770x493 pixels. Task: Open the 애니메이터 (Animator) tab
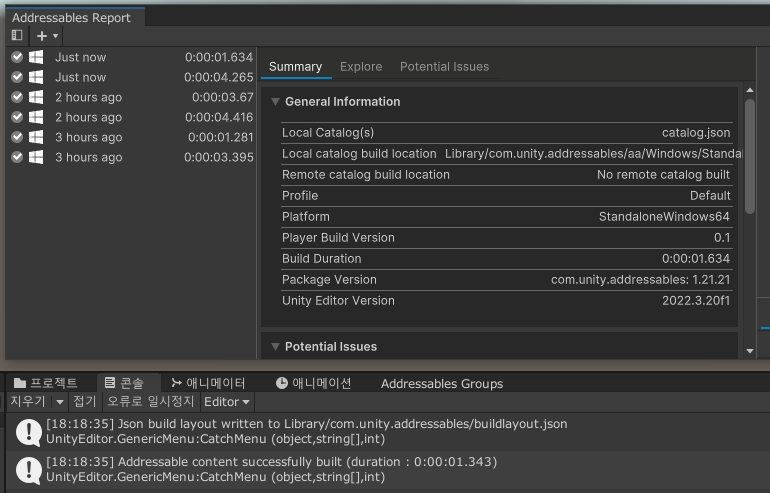click(x=208, y=383)
